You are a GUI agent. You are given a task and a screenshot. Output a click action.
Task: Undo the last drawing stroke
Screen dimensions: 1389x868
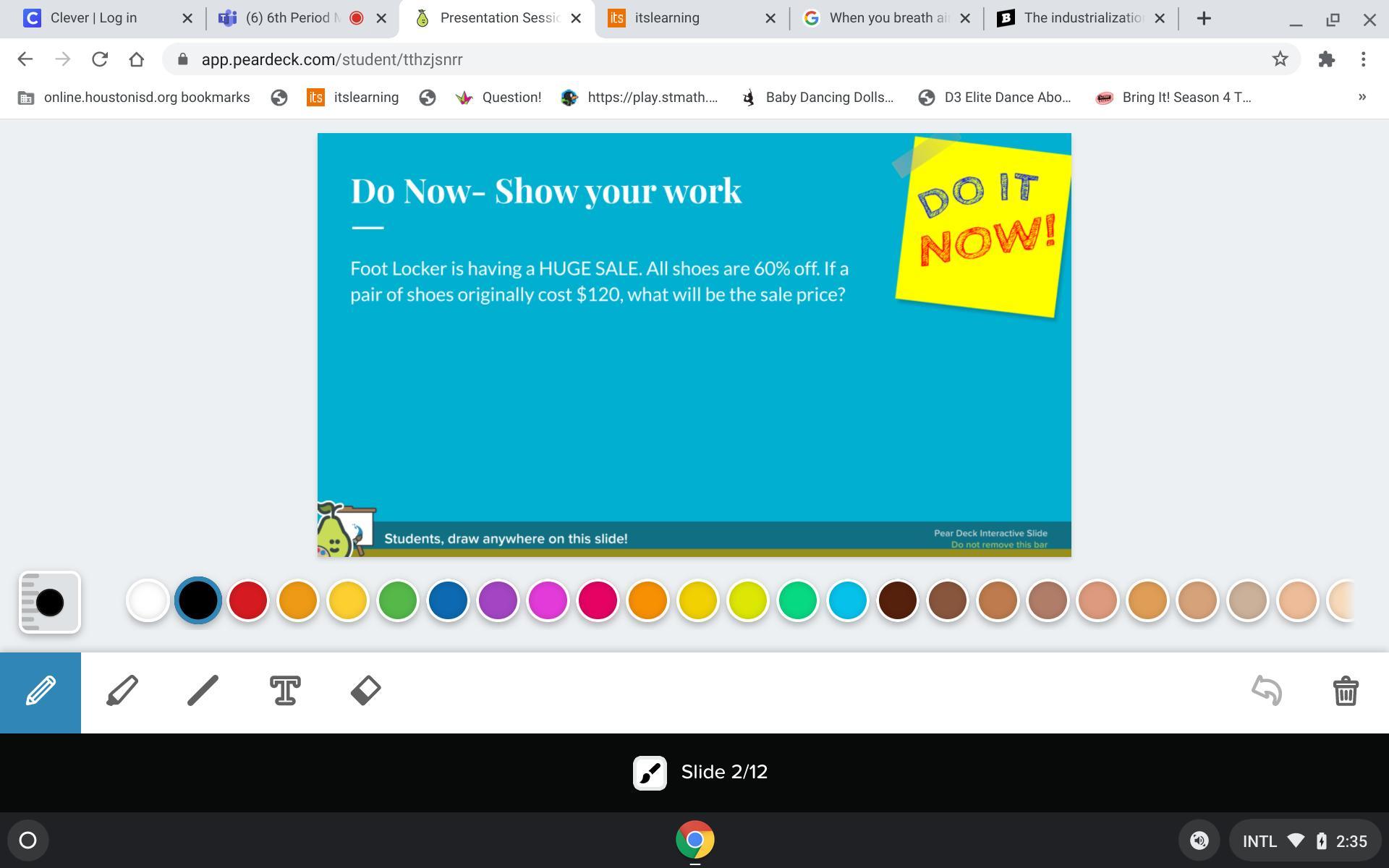click(x=1267, y=691)
